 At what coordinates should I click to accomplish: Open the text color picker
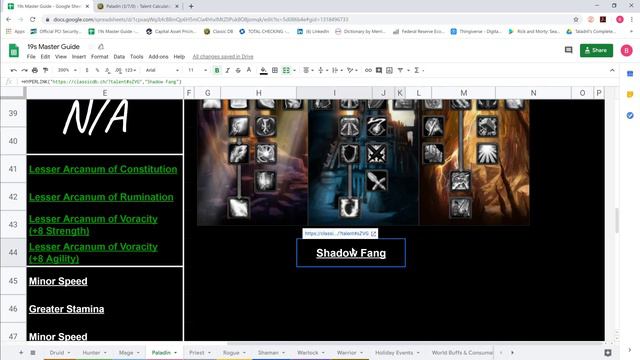249,70
